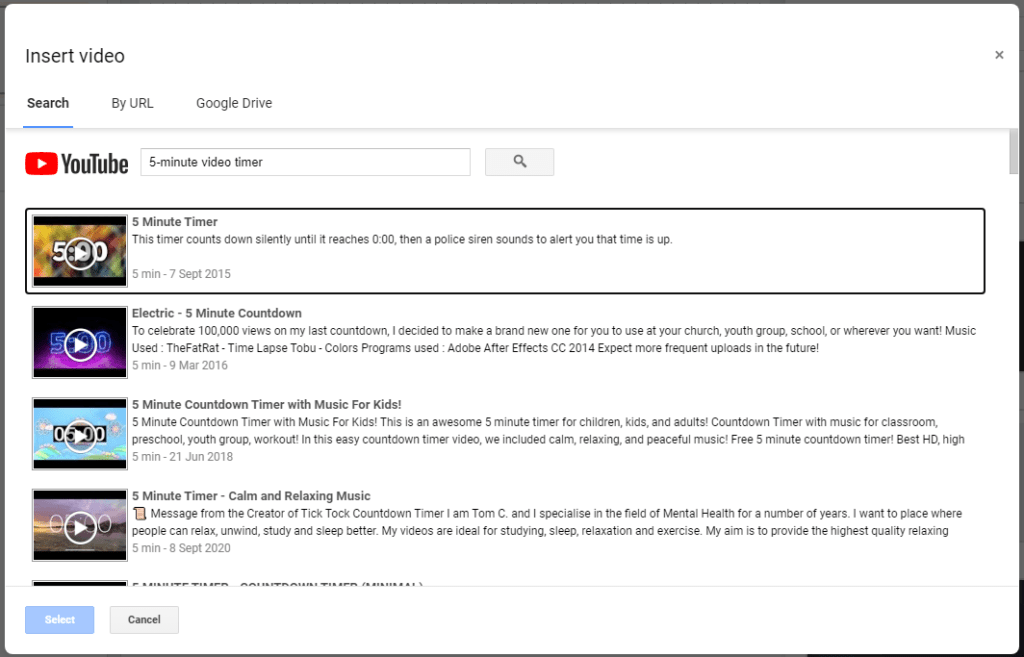Play the Electric 5 Minute Countdown thumbnail
The image size is (1024, 657).
coord(80,343)
